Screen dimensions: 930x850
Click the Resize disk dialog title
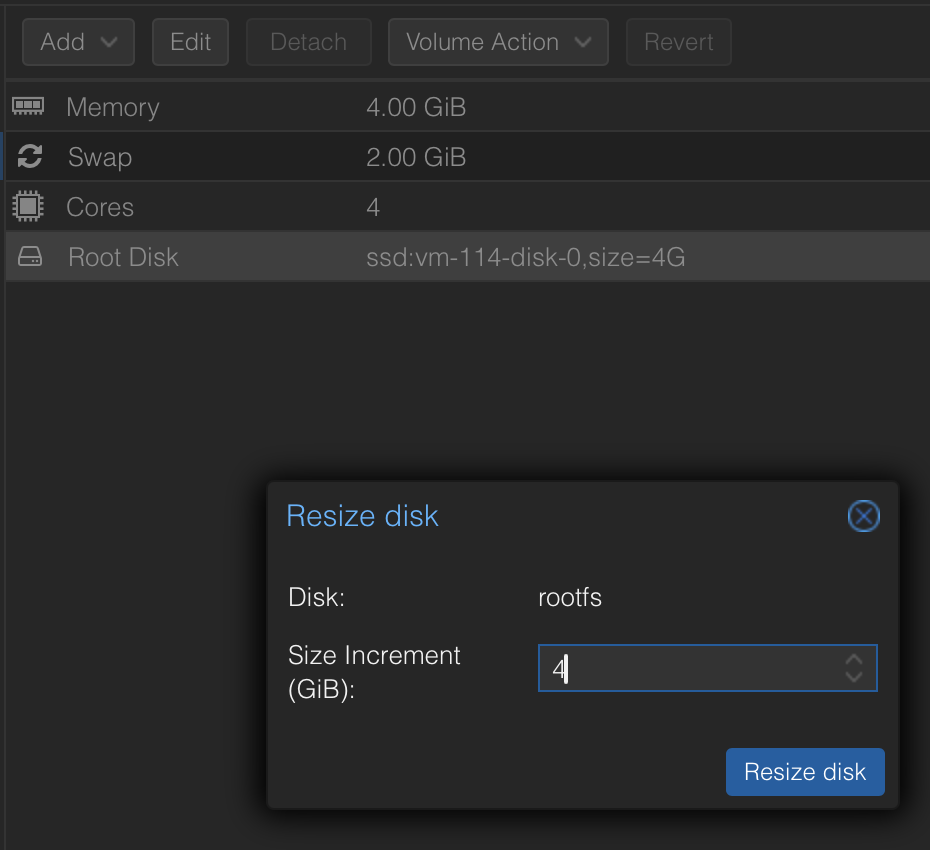point(362,516)
